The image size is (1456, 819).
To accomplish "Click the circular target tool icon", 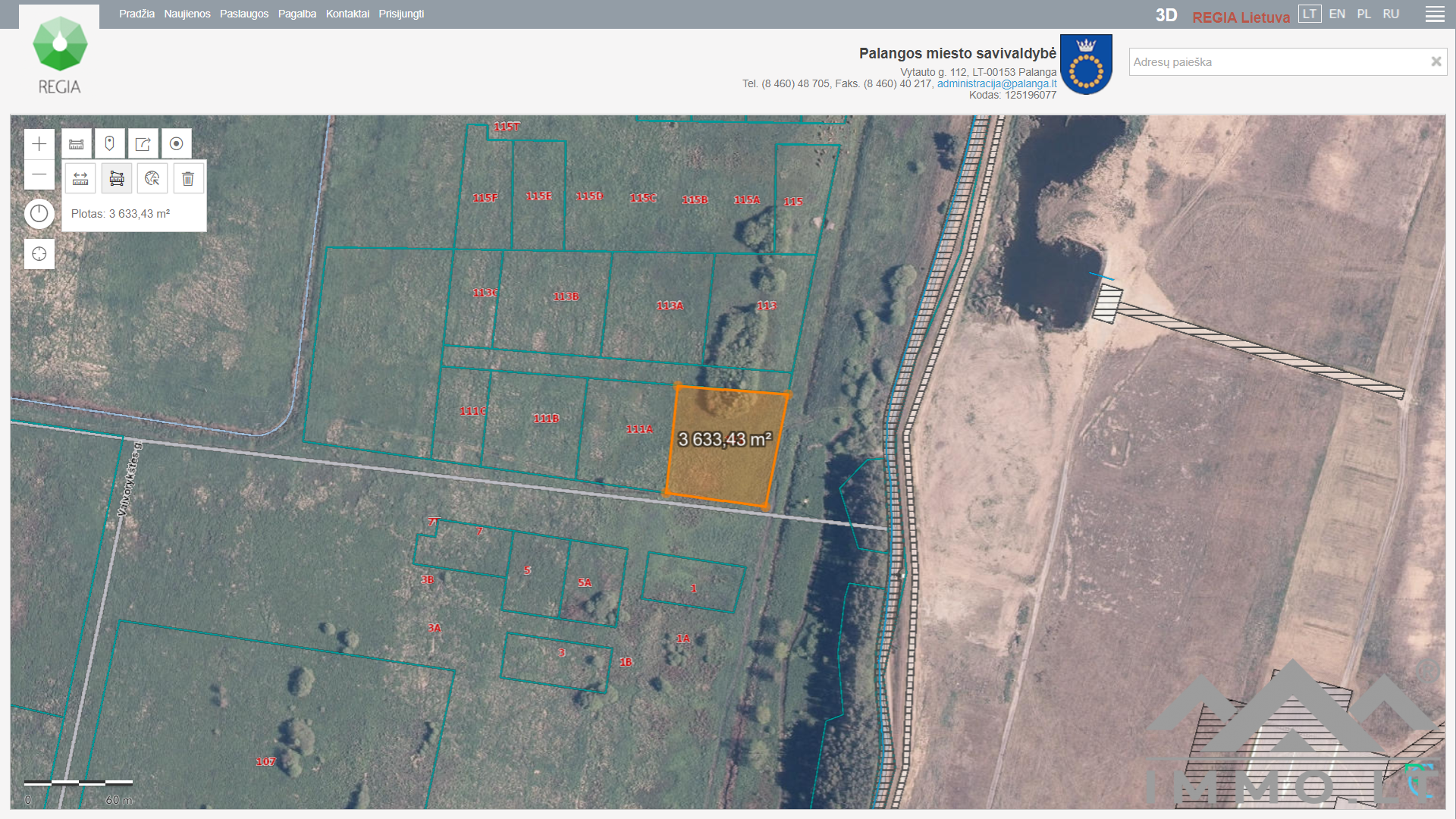I will click(x=176, y=144).
